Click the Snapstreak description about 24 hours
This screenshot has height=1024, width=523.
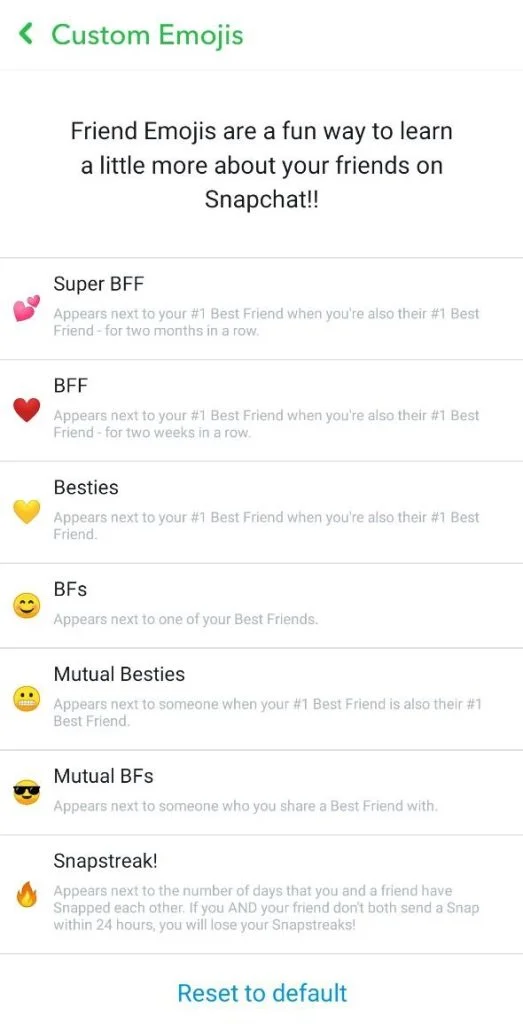[x=266, y=908]
